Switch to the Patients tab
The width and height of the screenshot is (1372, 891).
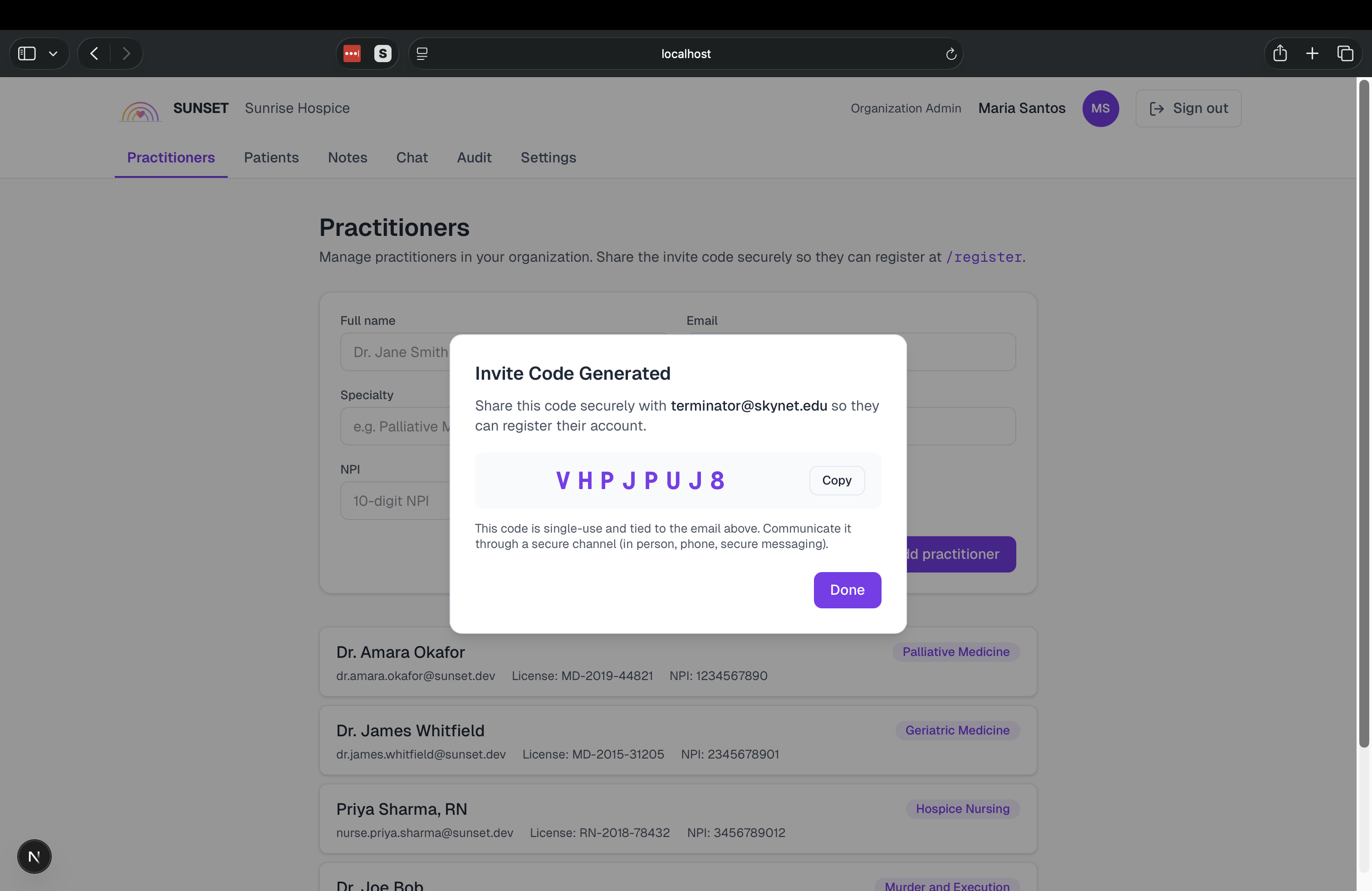(271, 157)
